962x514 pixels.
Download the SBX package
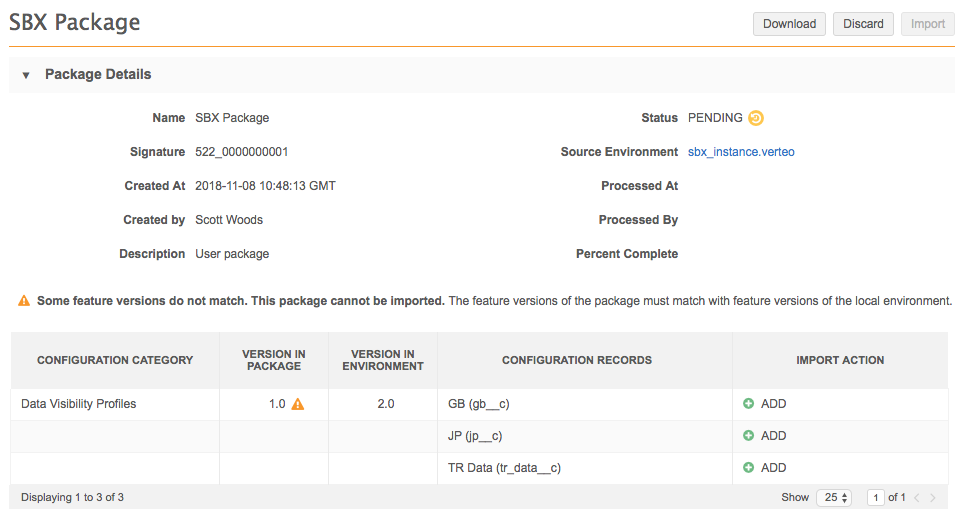789,24
